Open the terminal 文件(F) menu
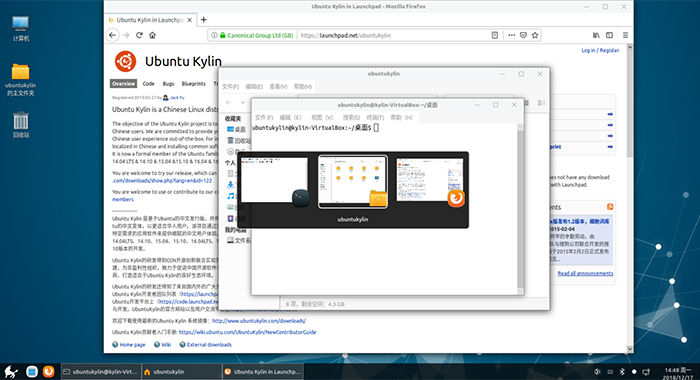The image size is (700, 380). coord(264,117)
